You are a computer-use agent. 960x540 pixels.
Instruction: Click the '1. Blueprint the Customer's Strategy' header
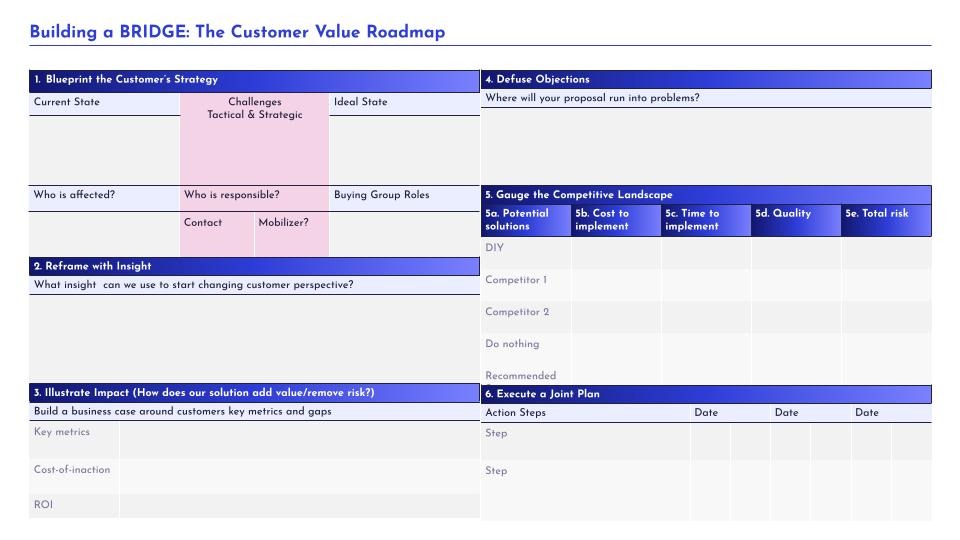(254, 80)
